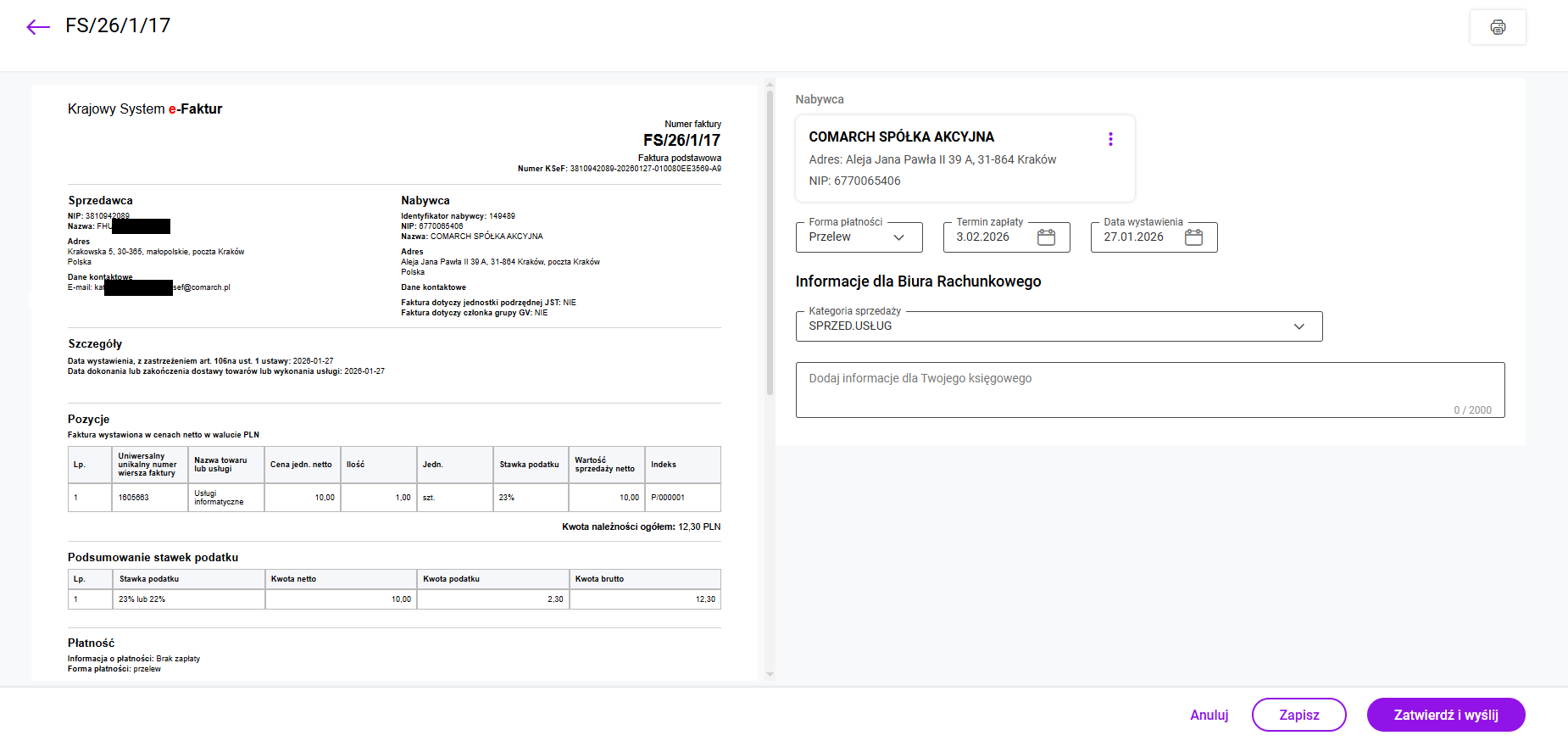
Task: Click the Anuluj link
Action: pos(1209,715)
